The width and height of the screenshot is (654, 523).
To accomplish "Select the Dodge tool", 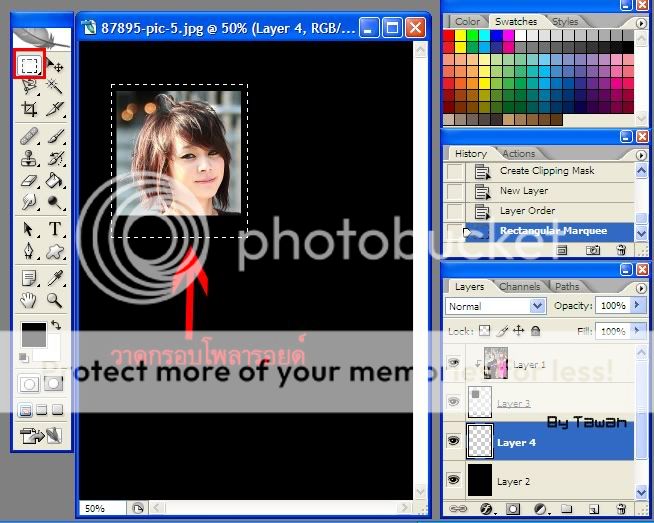I will (x=55, y=202).
